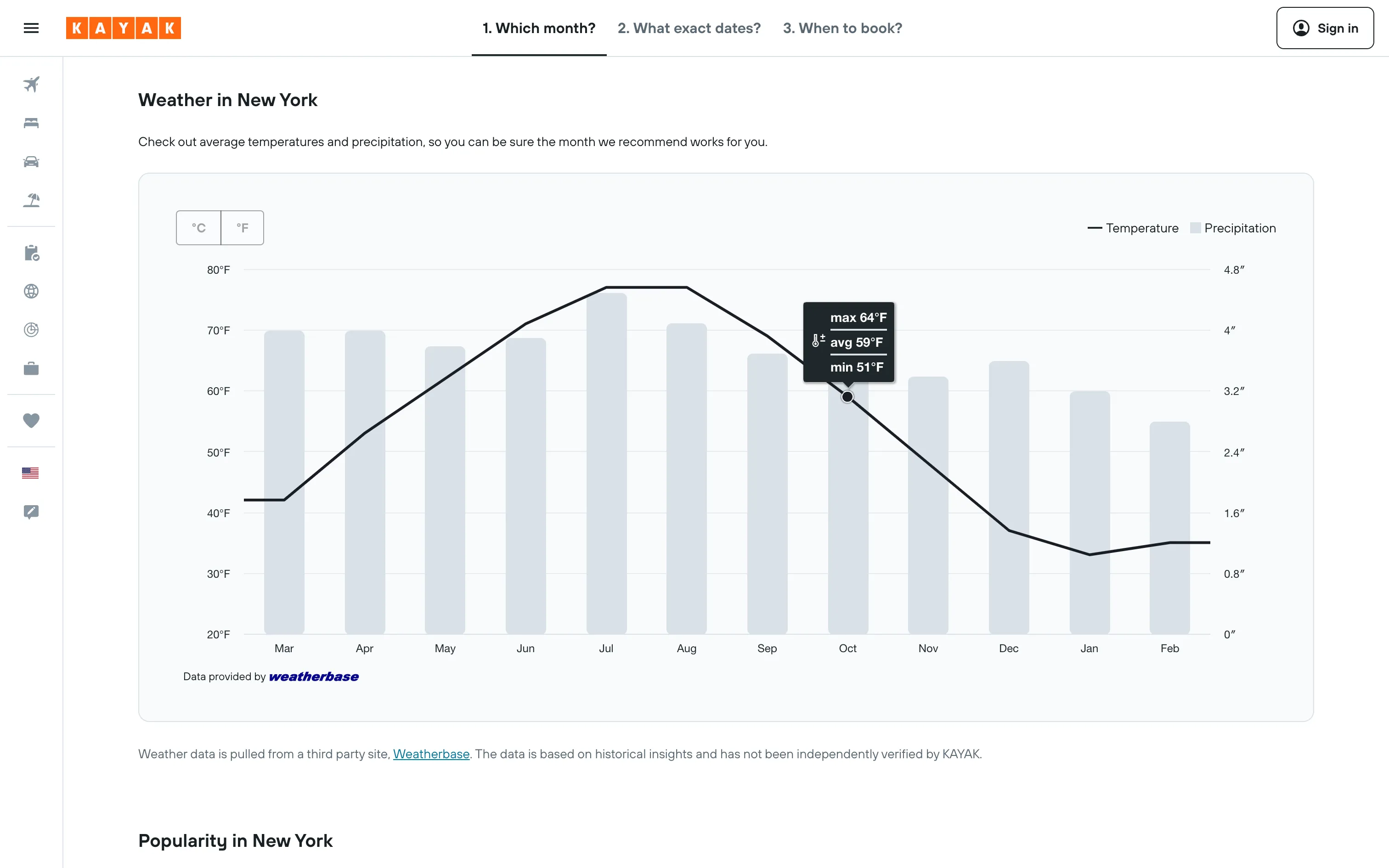Click the Trips clipboard sidebar icon
The width and height of the screenshot is (1389, 868).
pos(31,253)
